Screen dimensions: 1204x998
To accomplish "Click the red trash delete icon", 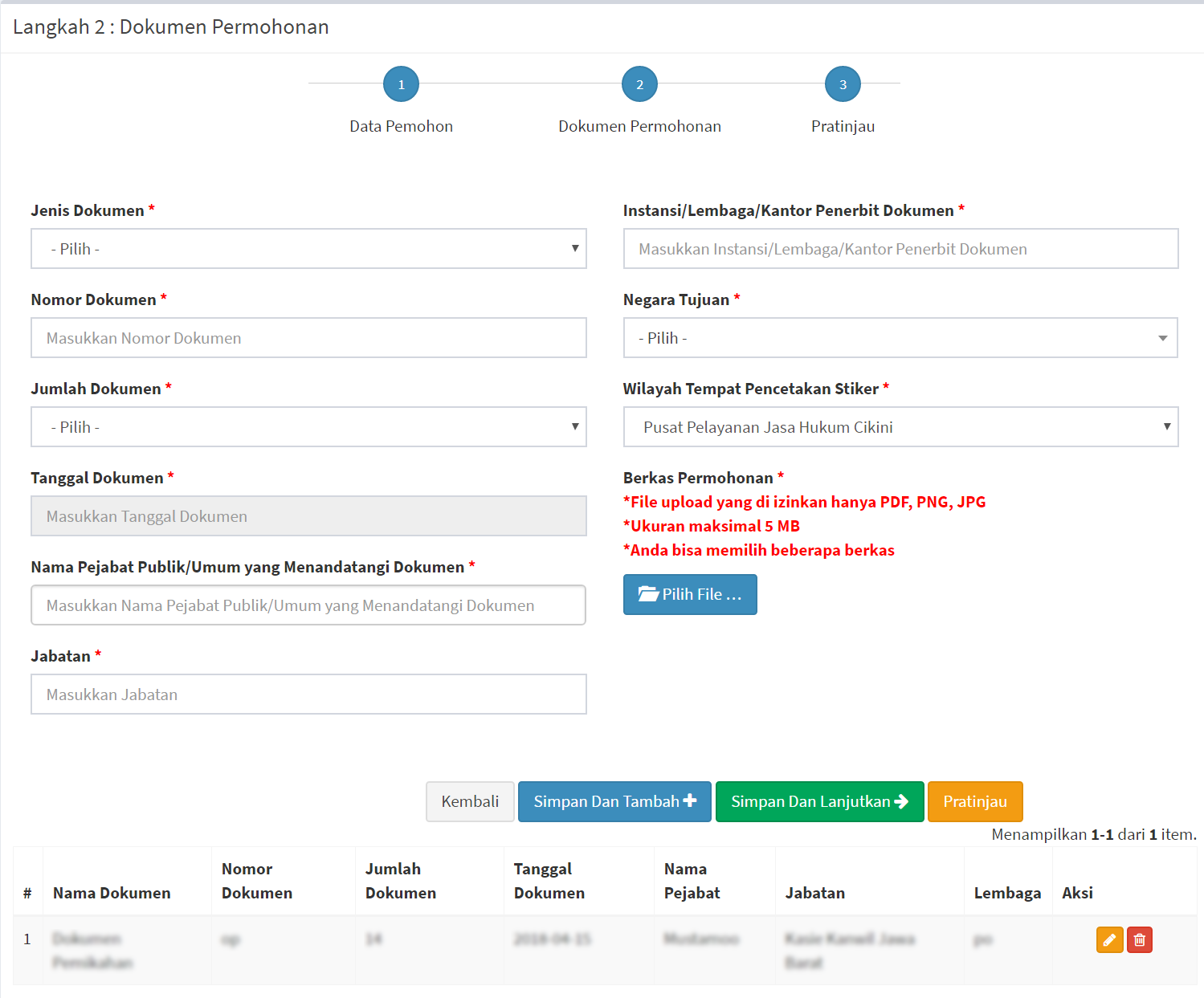I will 1139,939.
